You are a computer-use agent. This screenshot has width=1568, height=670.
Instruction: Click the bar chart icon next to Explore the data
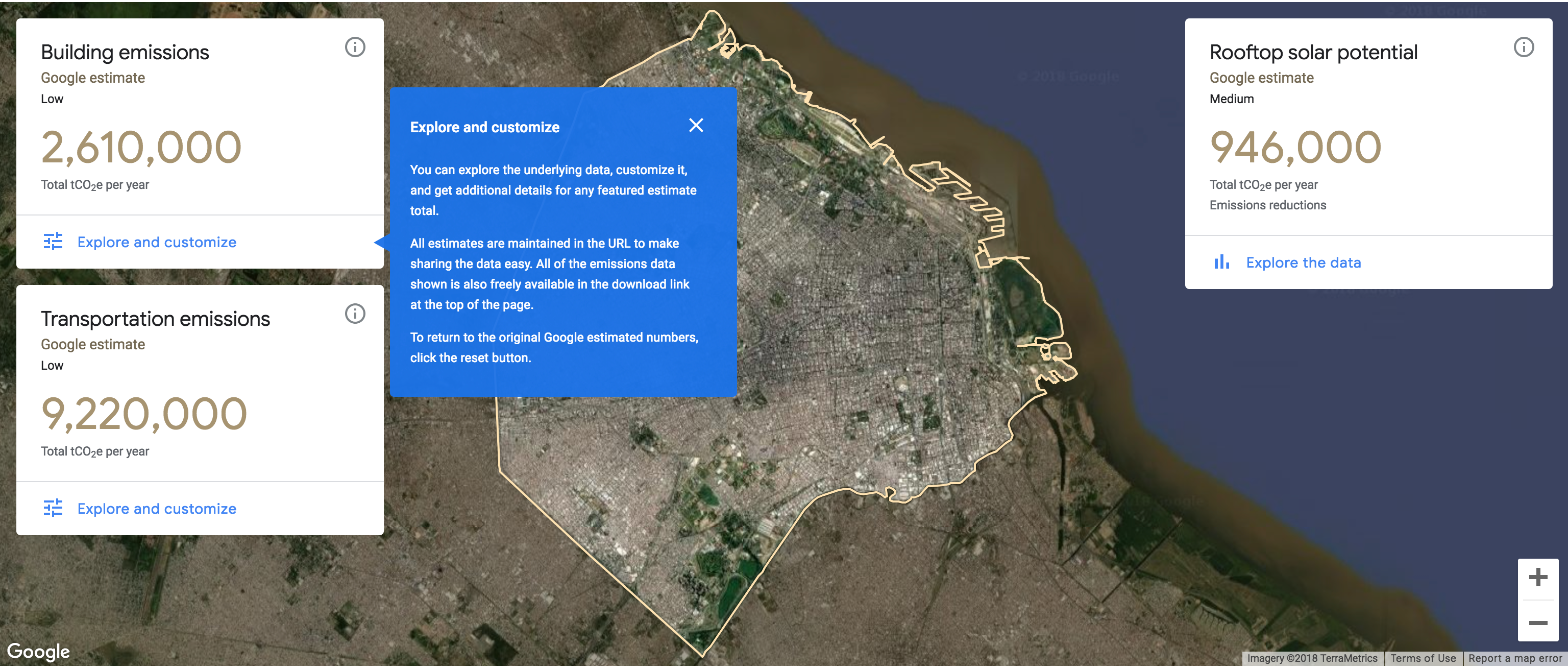pyautogui.click(x=1222, y=262)
